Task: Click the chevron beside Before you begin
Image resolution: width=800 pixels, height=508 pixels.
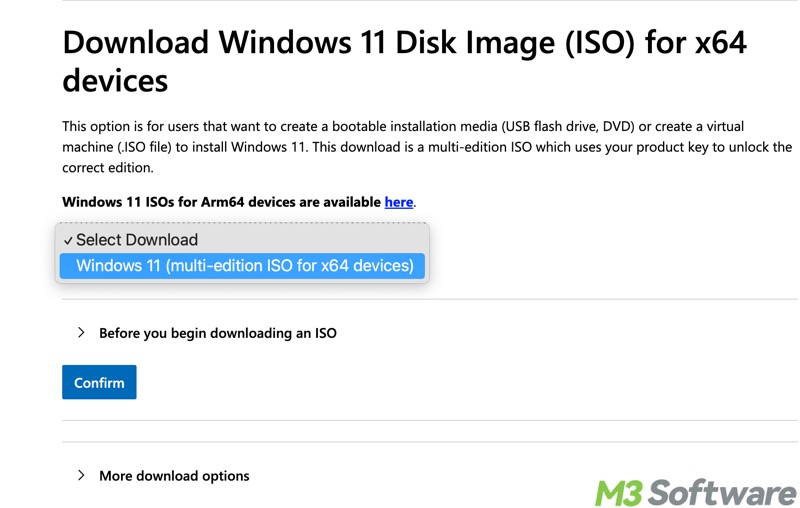Action: [x=81, y=332]
